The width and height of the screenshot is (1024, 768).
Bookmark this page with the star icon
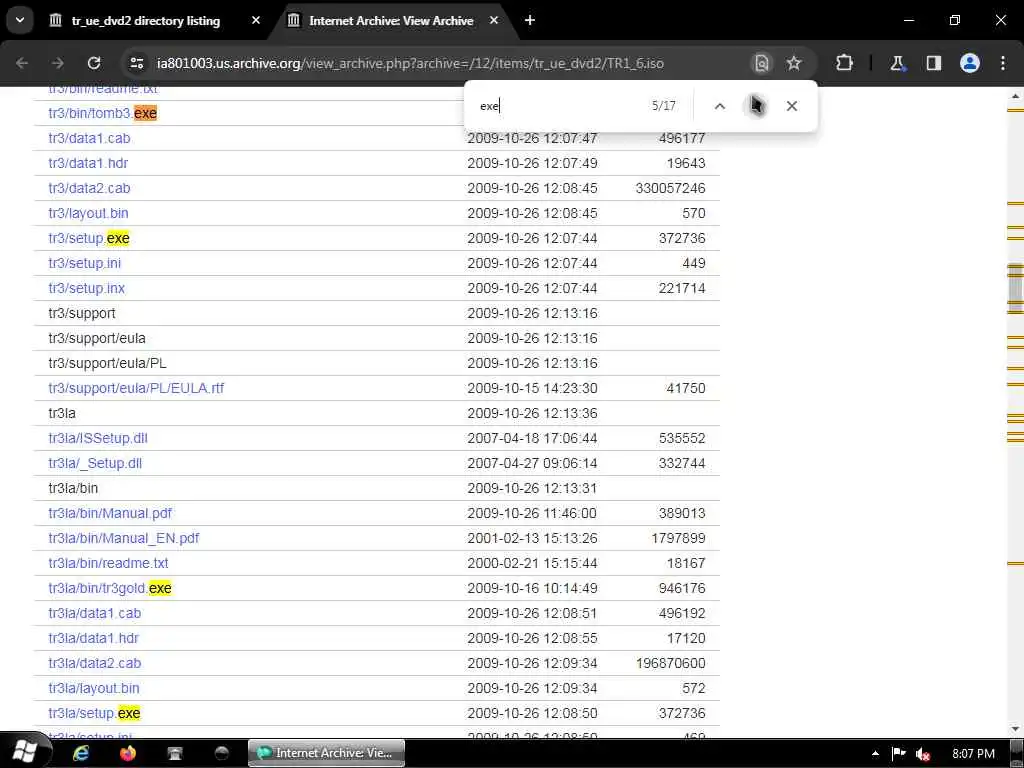point(793,63)
